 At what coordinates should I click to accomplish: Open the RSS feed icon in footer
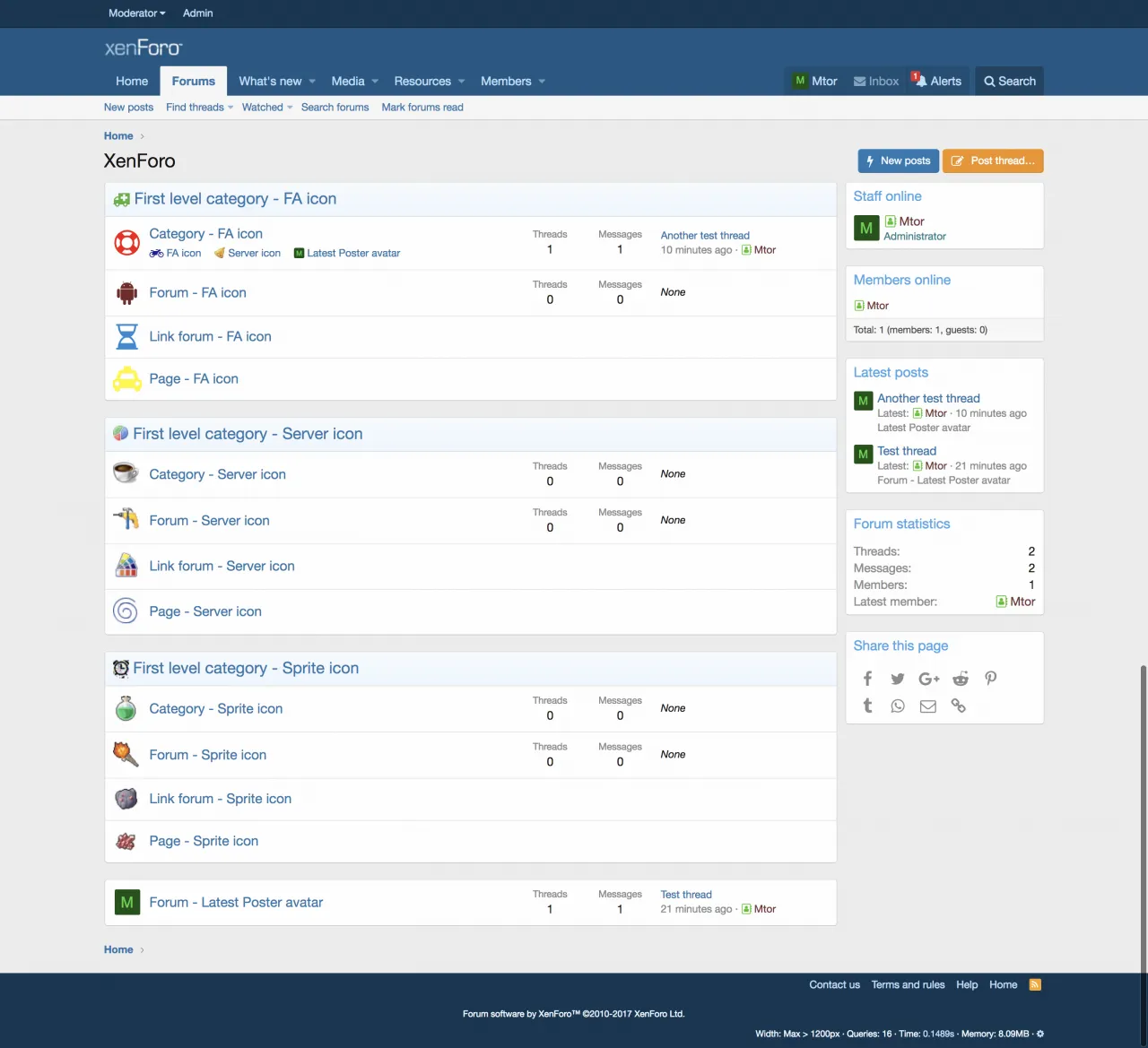click(x=1035, y=984)
